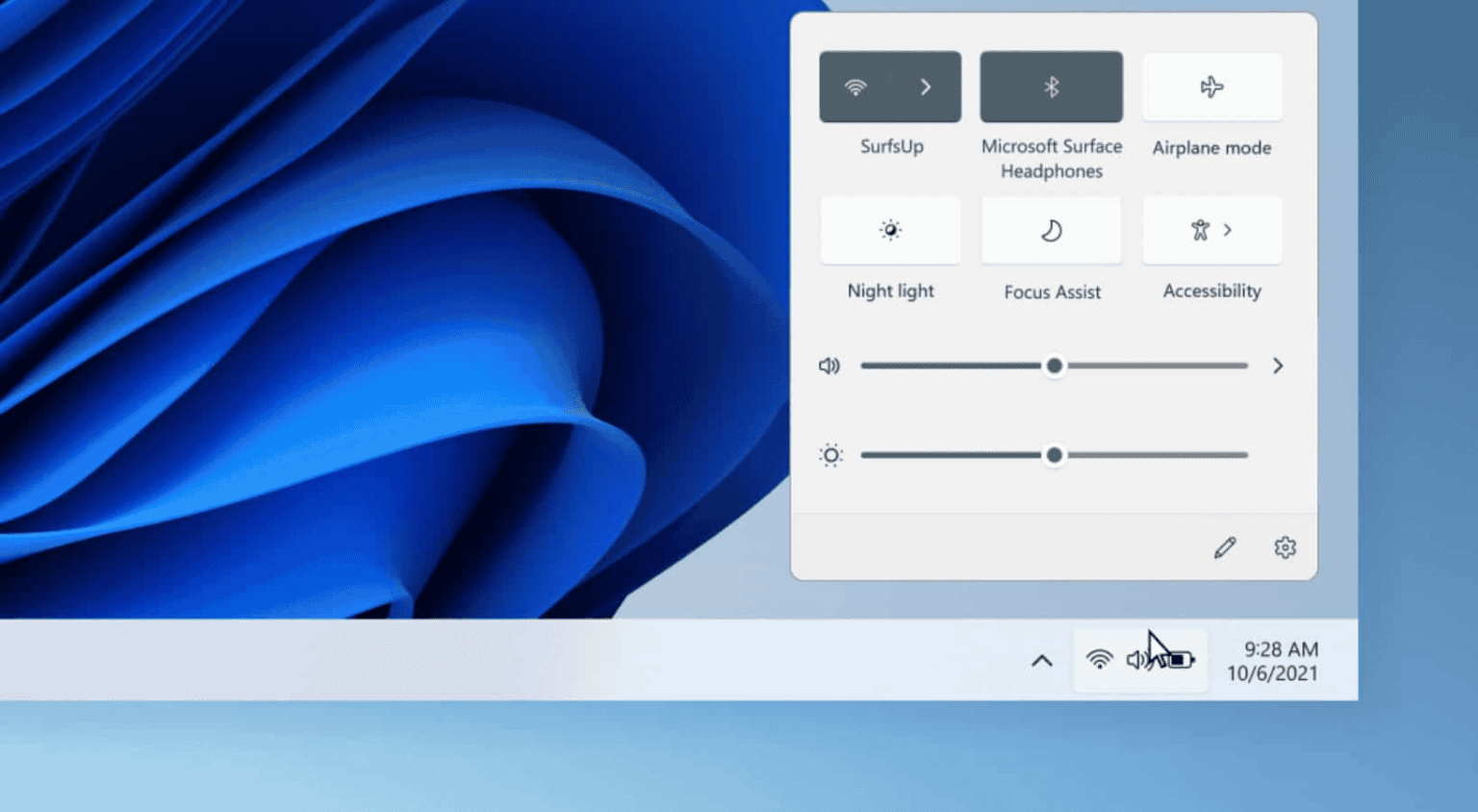1478x812 pixels.
Task: Disconnect Microsoft Surface Headphones Bluetooth
Action: [1051, 87]
